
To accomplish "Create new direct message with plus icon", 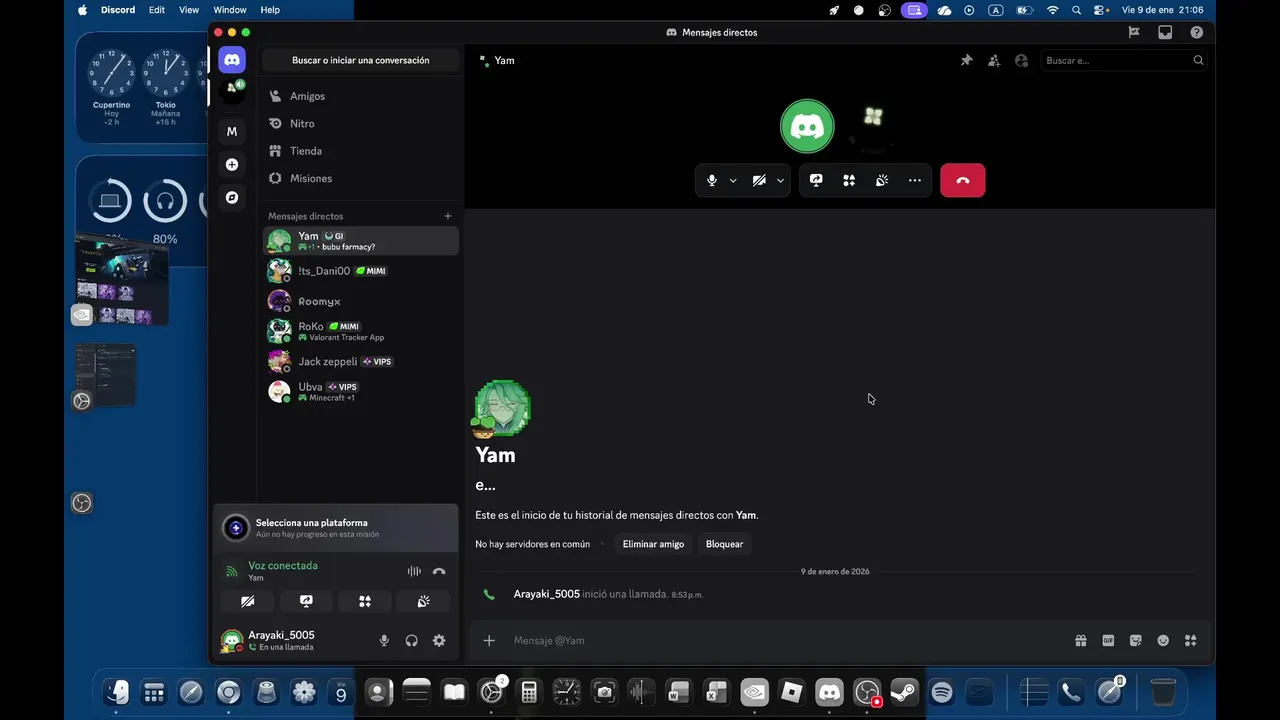I will pyautogui.click(x=448, y=216).
